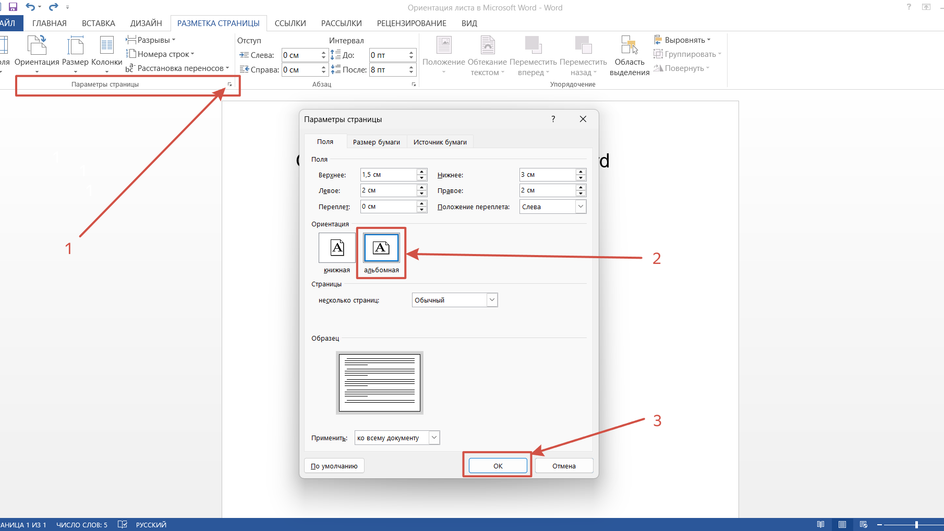Move the zoom slider in status bar
The image size is (944, 531).
(x=916, y=525)
